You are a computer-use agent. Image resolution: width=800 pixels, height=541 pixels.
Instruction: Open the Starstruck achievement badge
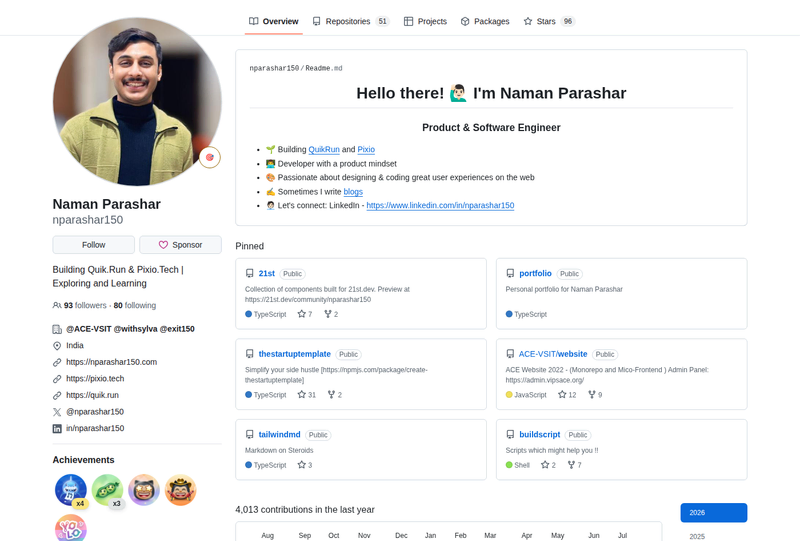[144, 490]
